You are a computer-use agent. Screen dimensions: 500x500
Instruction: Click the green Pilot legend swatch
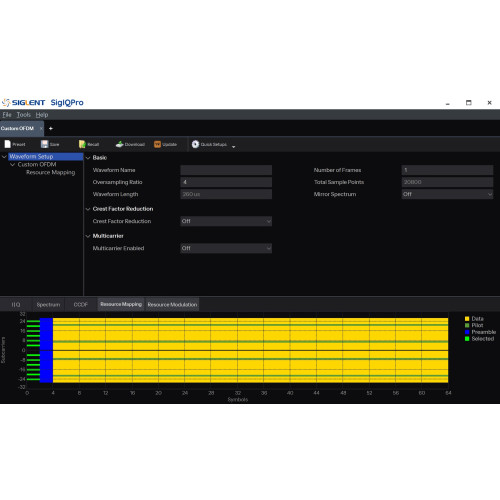pos(467,325)
